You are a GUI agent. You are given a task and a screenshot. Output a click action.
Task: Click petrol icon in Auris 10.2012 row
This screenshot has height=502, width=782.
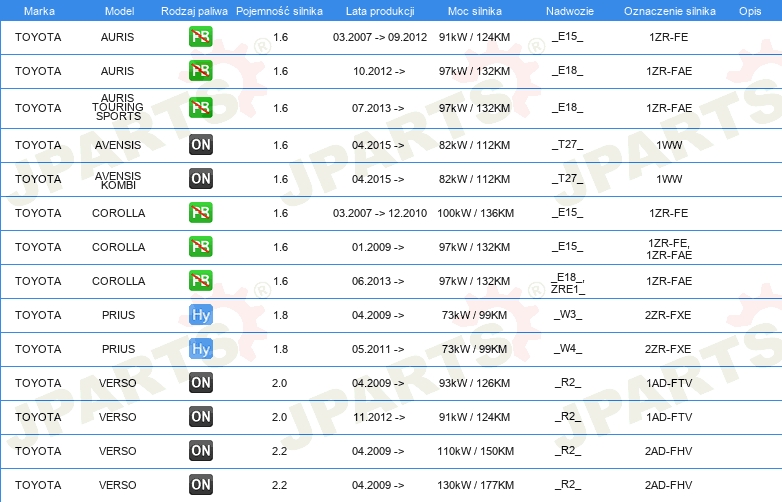click(x=200, y=70)
